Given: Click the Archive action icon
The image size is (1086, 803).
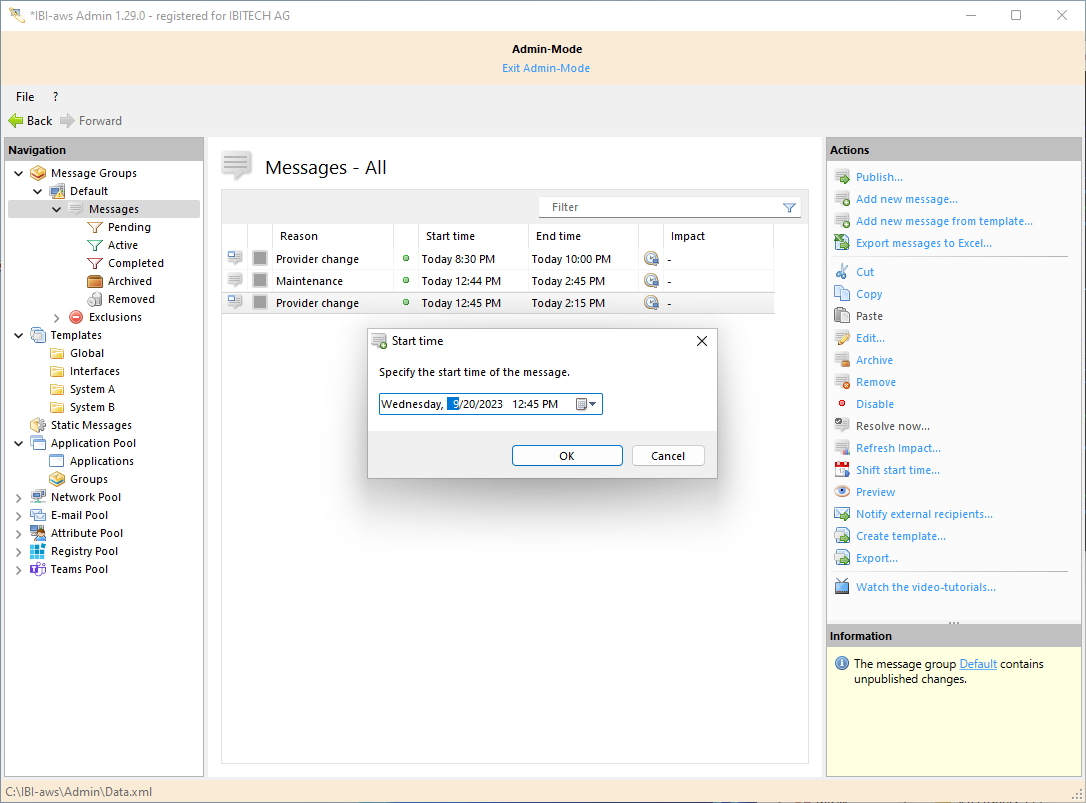Looking at the screenshot, I should 842,360.
